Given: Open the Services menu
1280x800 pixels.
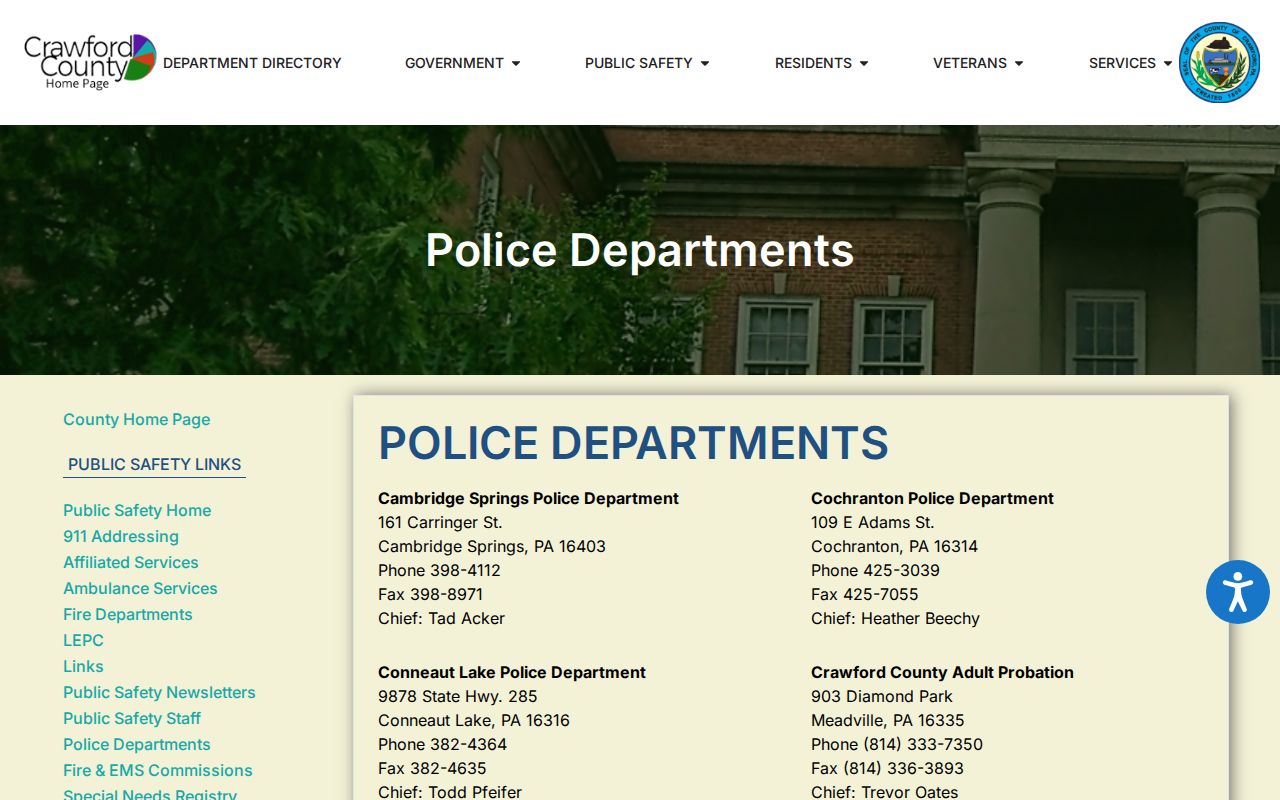Looking at the screenshot, I should (x=1122, y=63).
